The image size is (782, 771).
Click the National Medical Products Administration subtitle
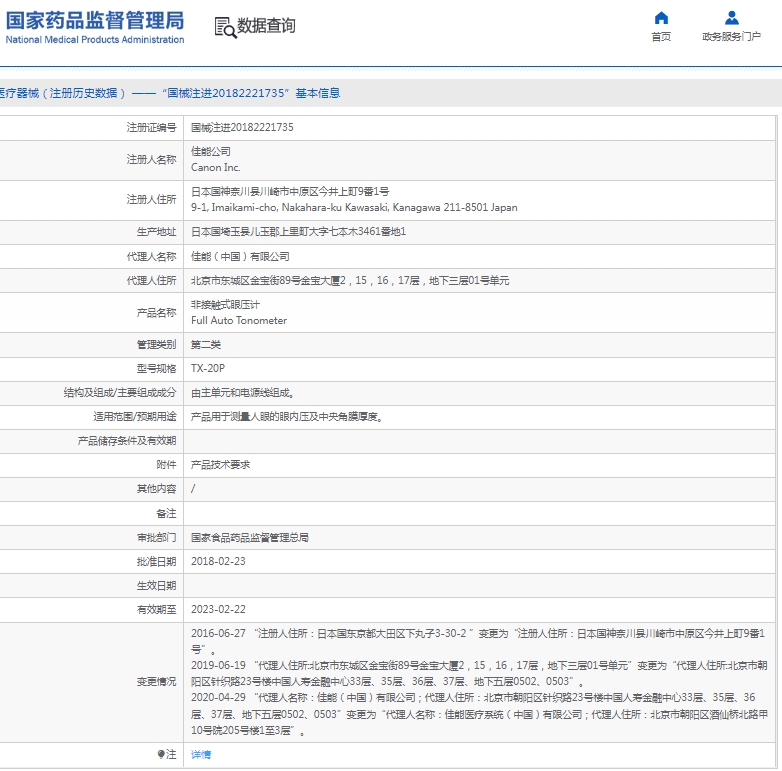coord(95,40)
